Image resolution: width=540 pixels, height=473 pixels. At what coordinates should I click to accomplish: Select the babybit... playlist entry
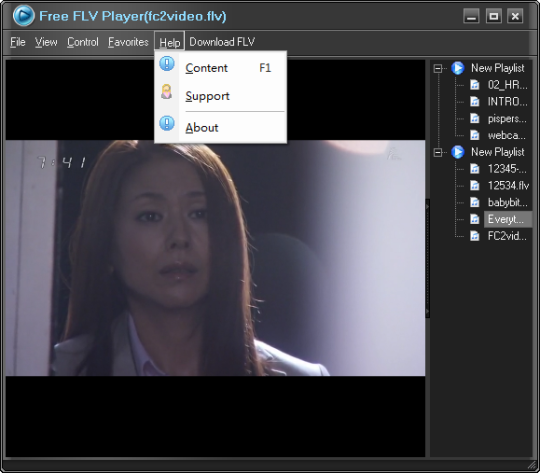point(507,203)
